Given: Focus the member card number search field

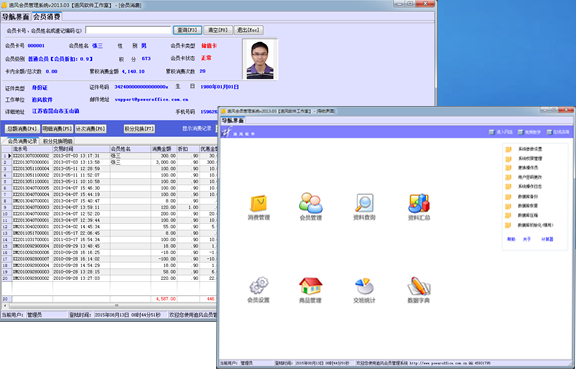Looking at the screenshot, I should pos(128,30).
